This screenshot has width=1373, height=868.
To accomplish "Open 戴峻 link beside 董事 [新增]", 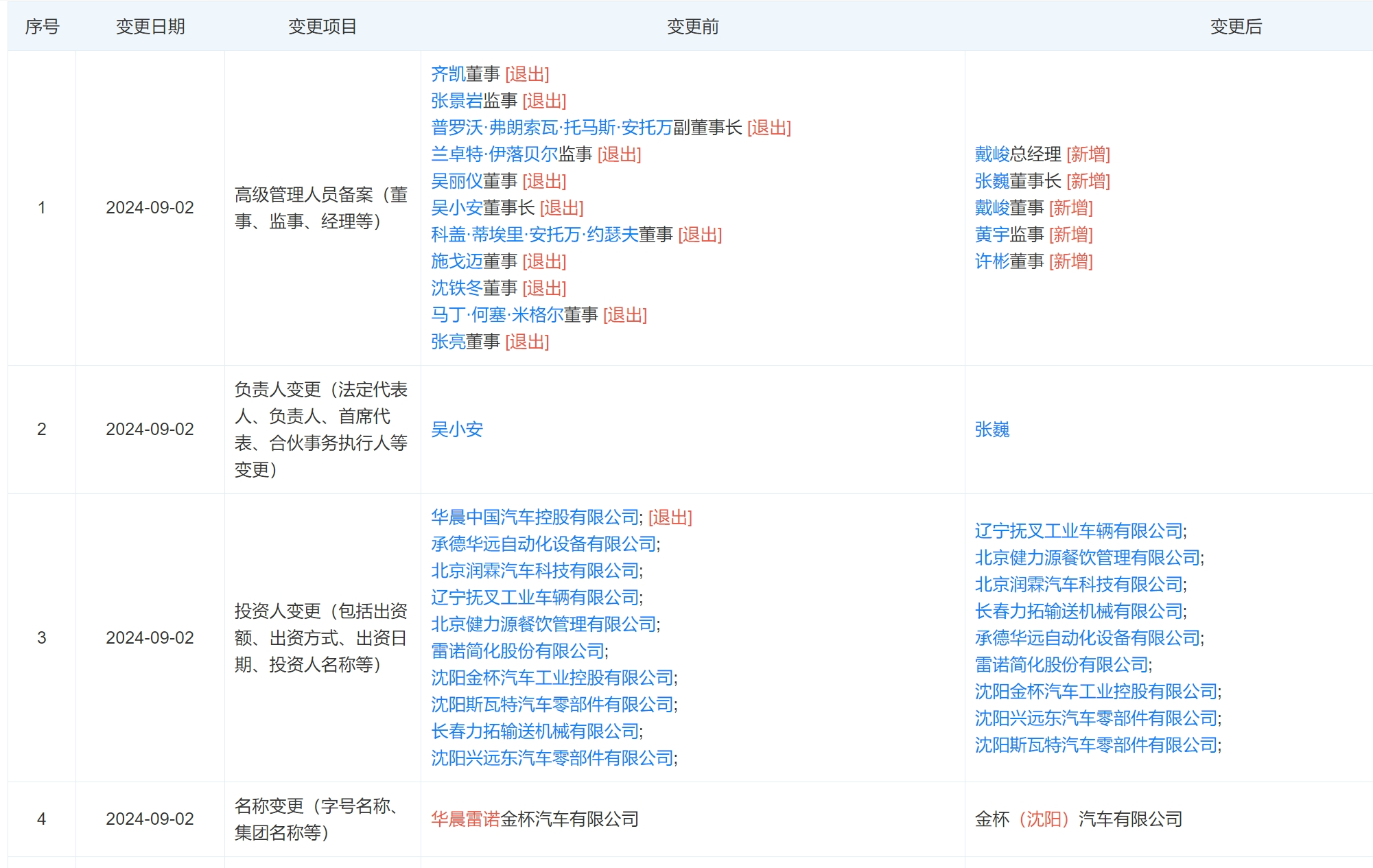I will click(x=992, y=207).
